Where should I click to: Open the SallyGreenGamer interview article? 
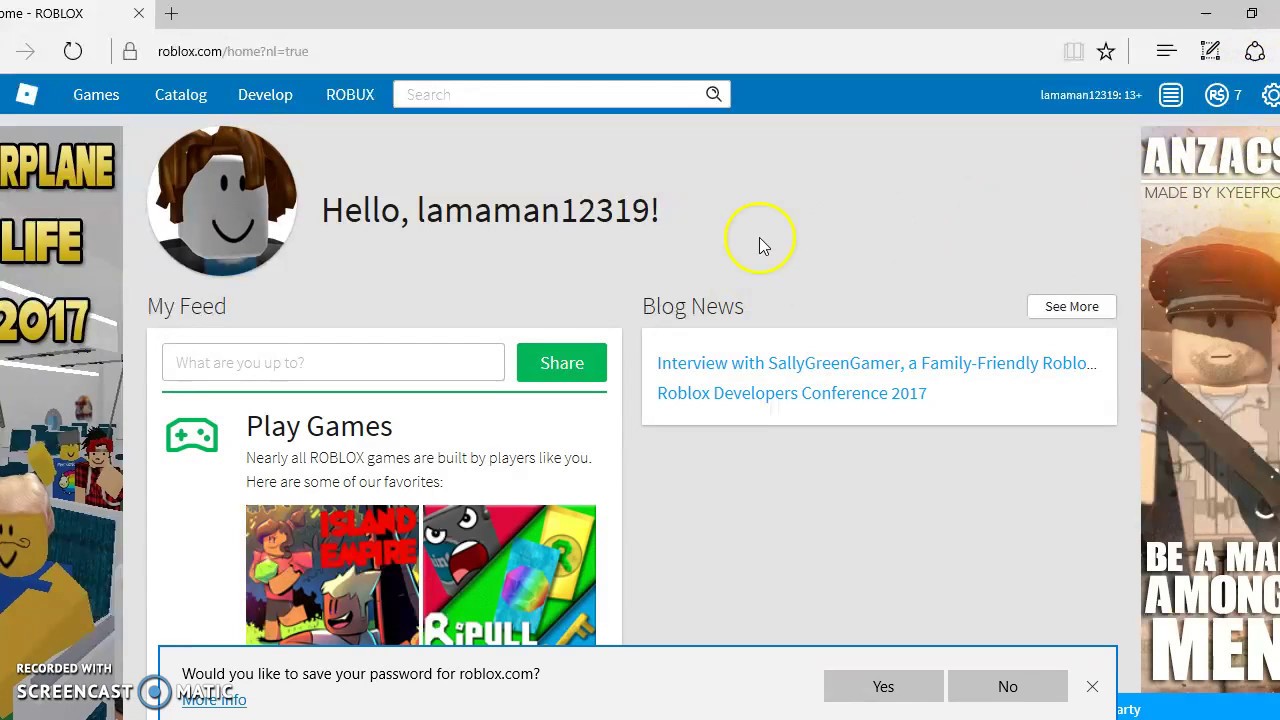[x=877, y=363]
